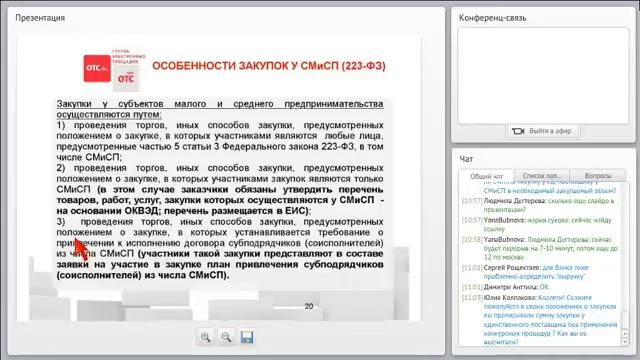
Task: Click the slide title ОСОБЕННОСТИ ЗАКУПОК У СМиСП
Action: pyautogui.click(x=269, y=66)
